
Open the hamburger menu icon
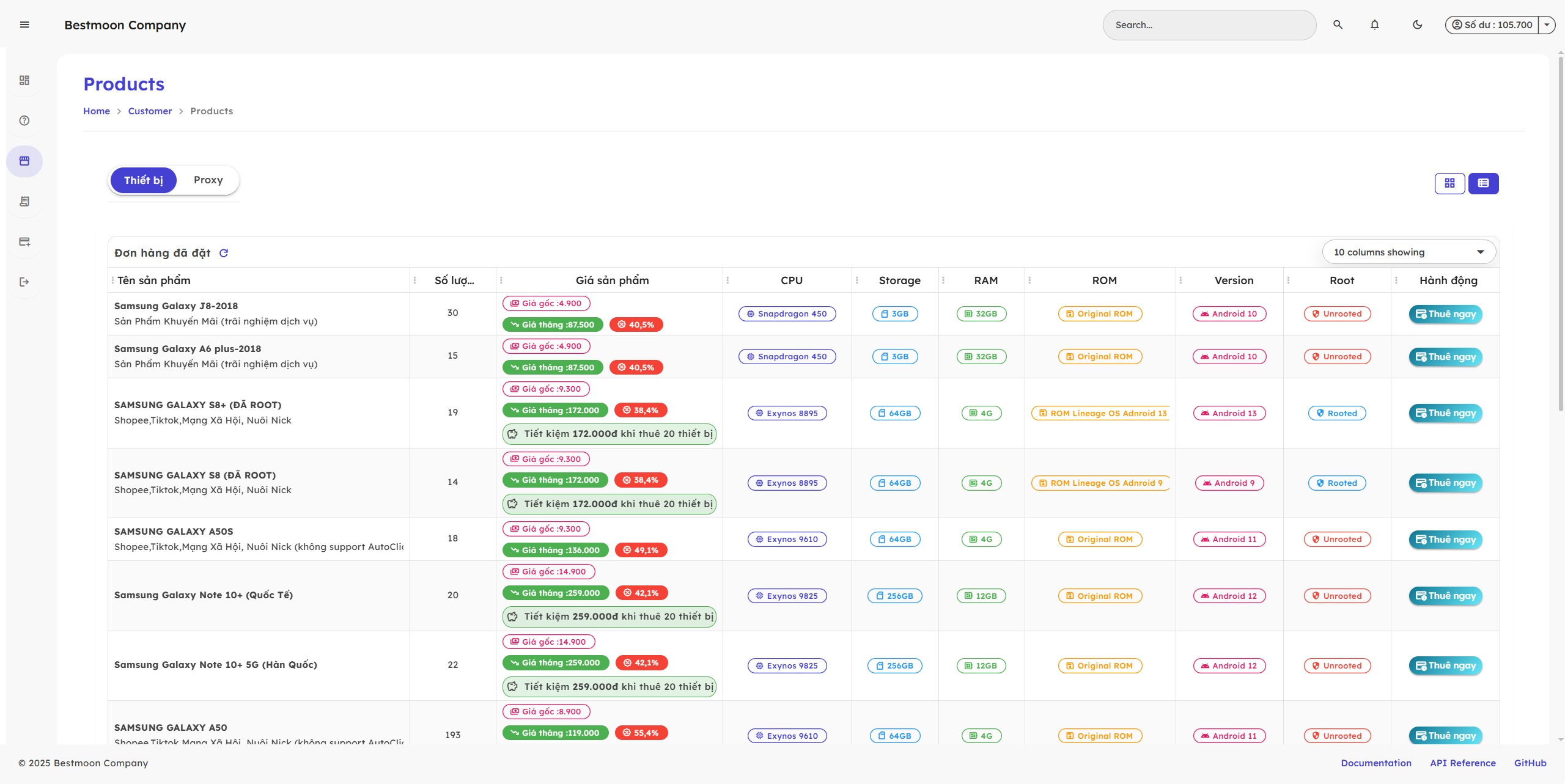point(24,24)
